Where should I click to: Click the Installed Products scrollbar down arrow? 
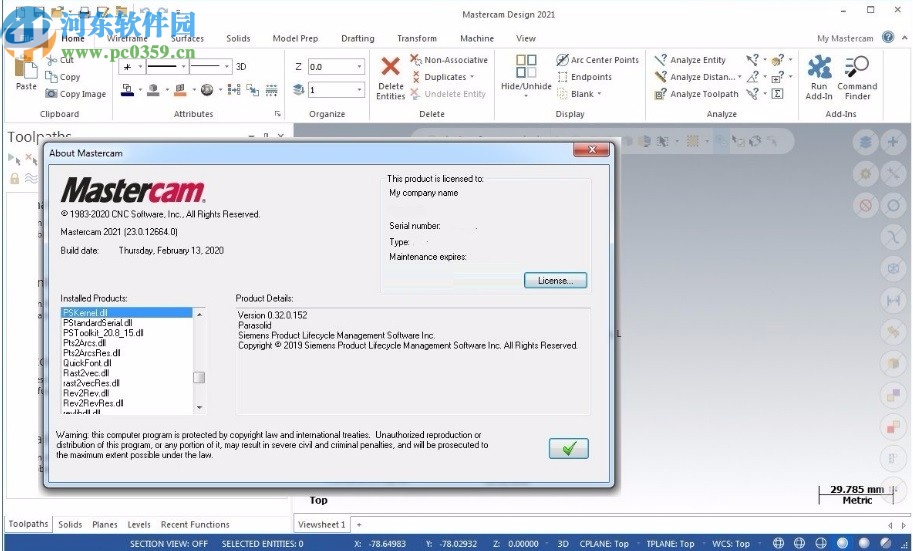(199, 408)
